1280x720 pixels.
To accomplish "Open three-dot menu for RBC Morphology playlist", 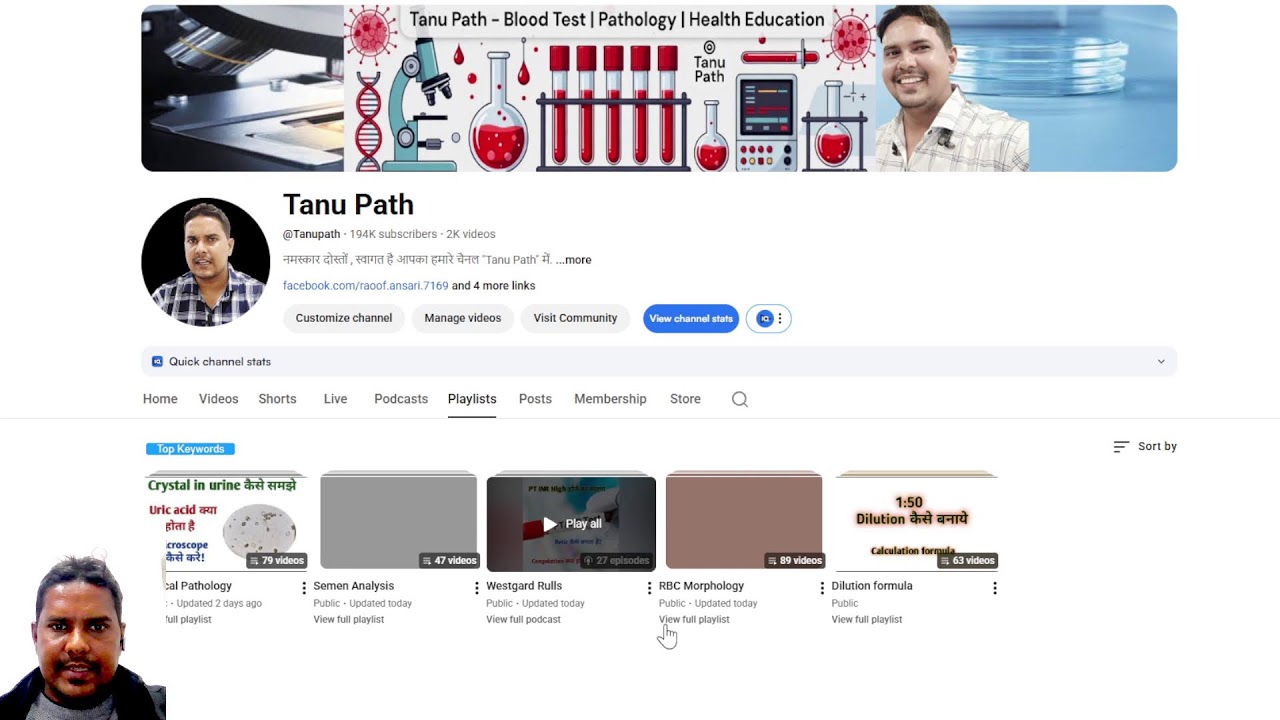I will pos(822,588).
